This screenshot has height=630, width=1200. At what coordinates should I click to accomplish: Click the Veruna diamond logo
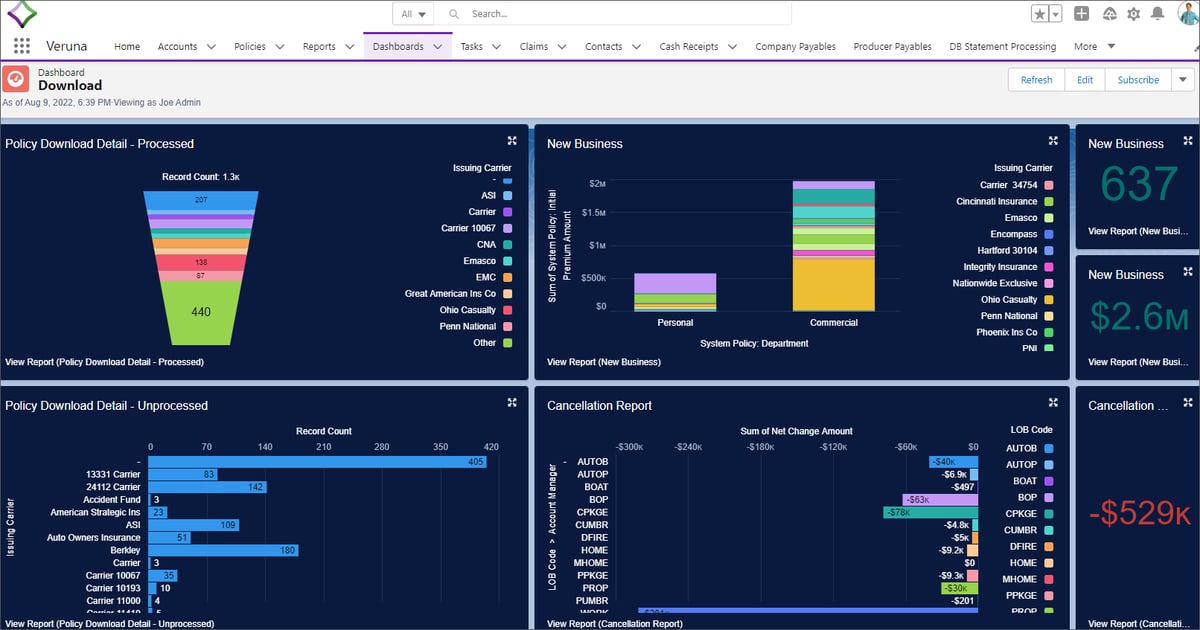coord(22,15)
